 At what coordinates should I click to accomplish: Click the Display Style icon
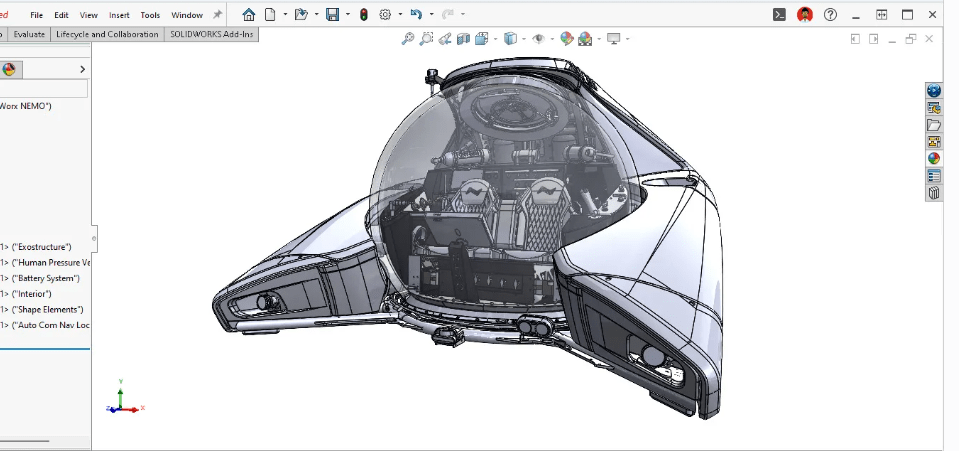(510, 39)
